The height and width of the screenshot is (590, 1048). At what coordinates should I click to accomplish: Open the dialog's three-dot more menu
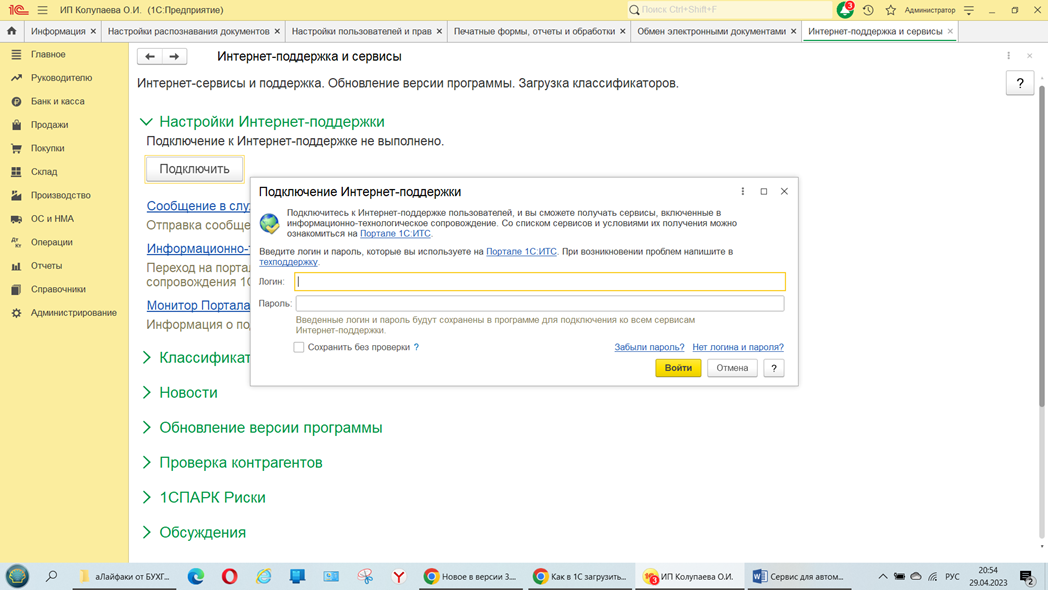743,191
